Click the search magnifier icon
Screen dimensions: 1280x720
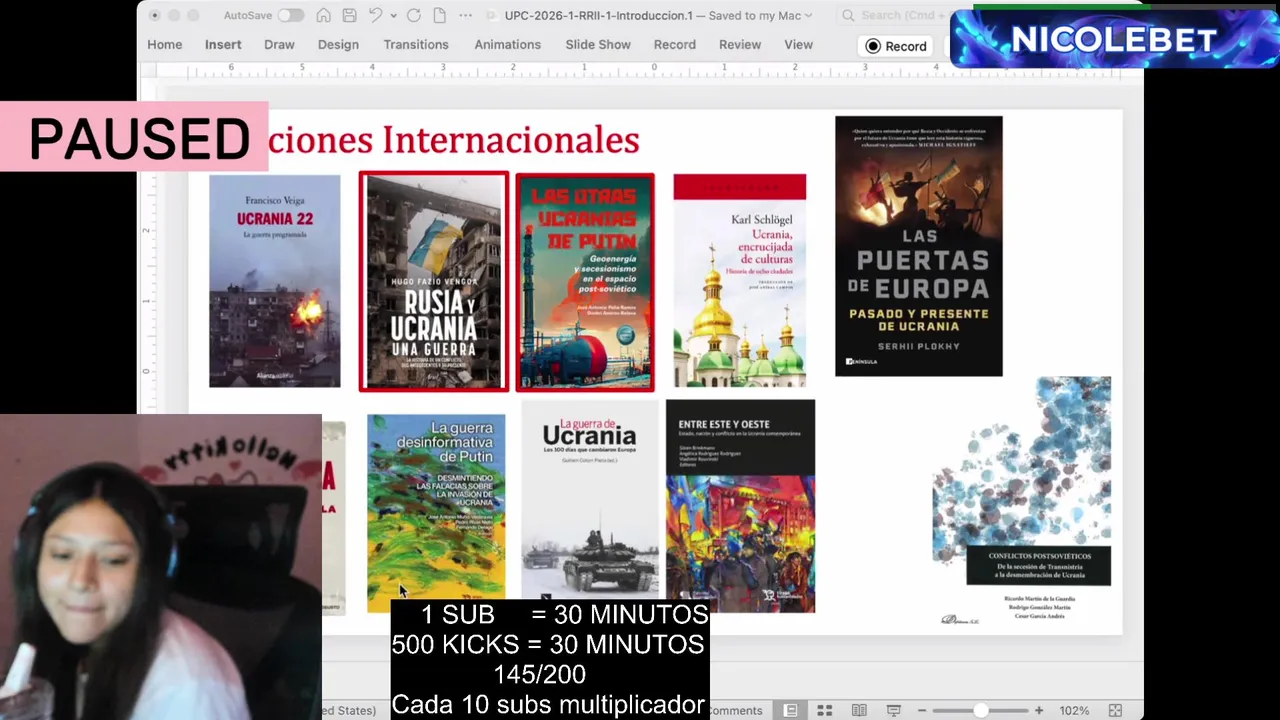(x=848, y=15)
